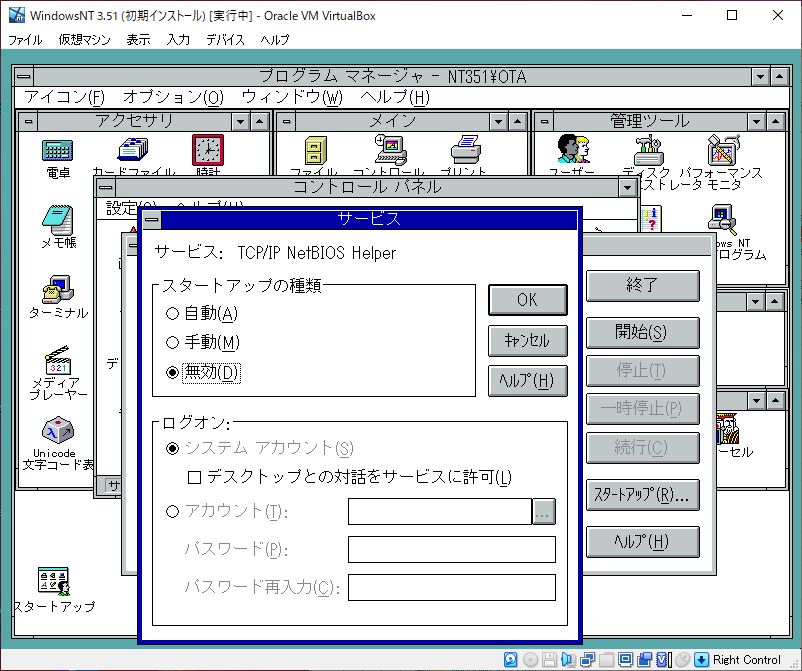Select the 無効(D) startup type

point(173,372)
